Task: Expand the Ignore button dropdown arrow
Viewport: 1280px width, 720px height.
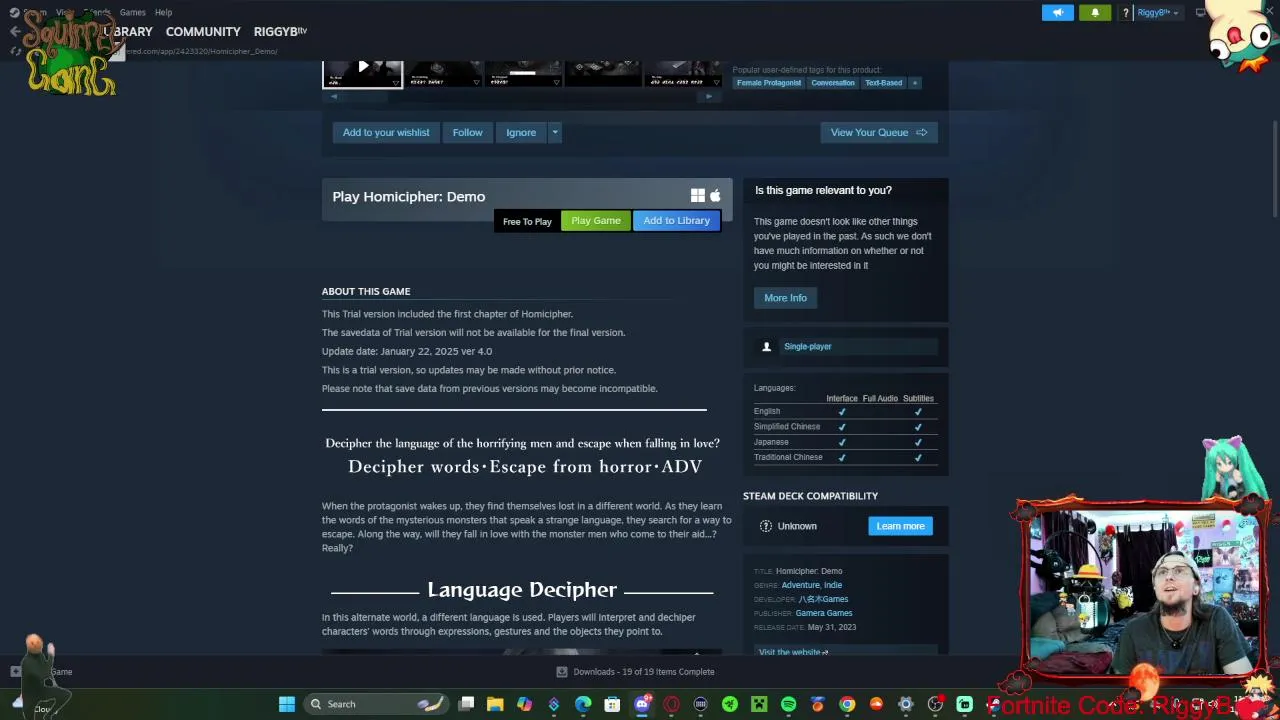Action: (554, 132)
